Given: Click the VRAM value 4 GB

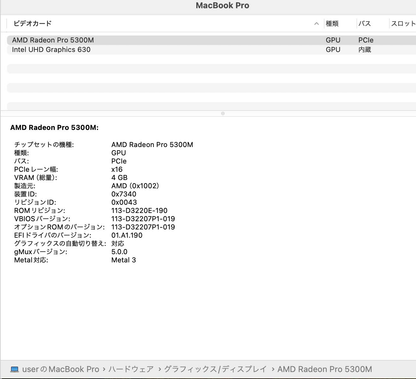Looking at the screenshot, I should [x=119, y=178].
